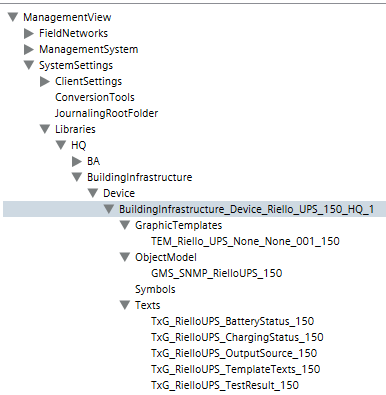Select TxG_RielloUPS_TestResult_150 entry

tap(225, 385)
